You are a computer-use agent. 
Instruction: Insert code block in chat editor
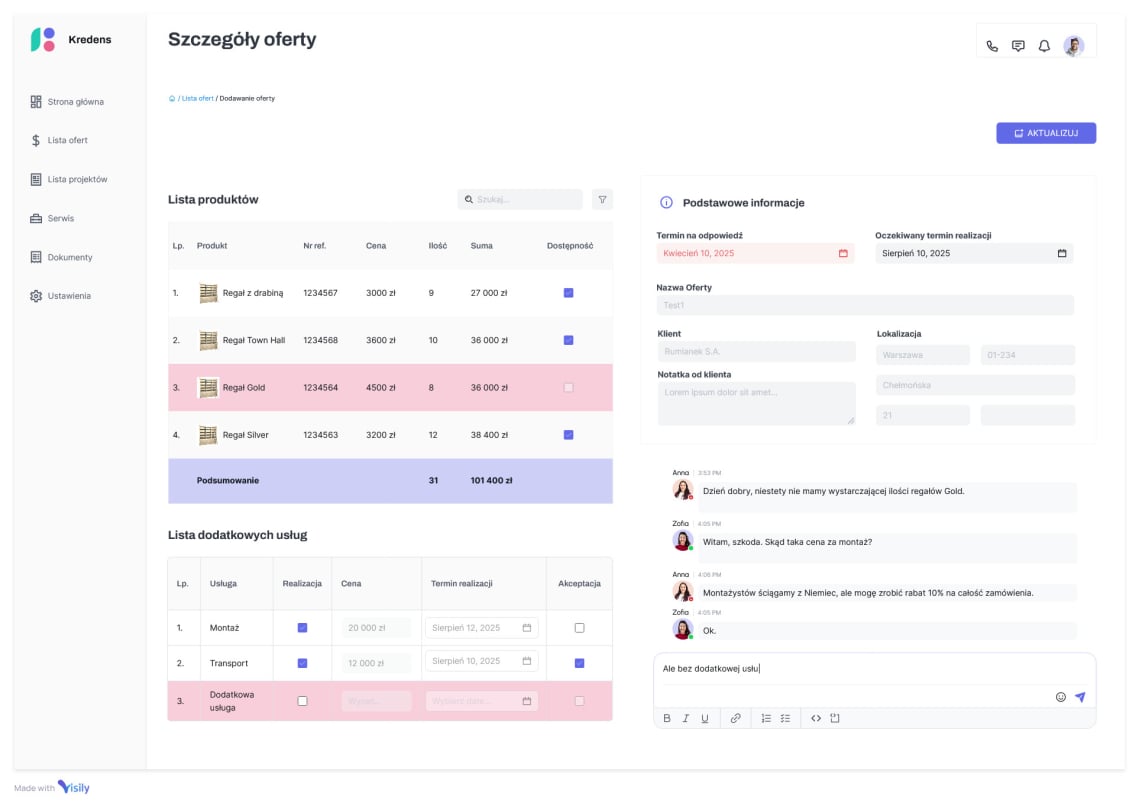point(815,718)
